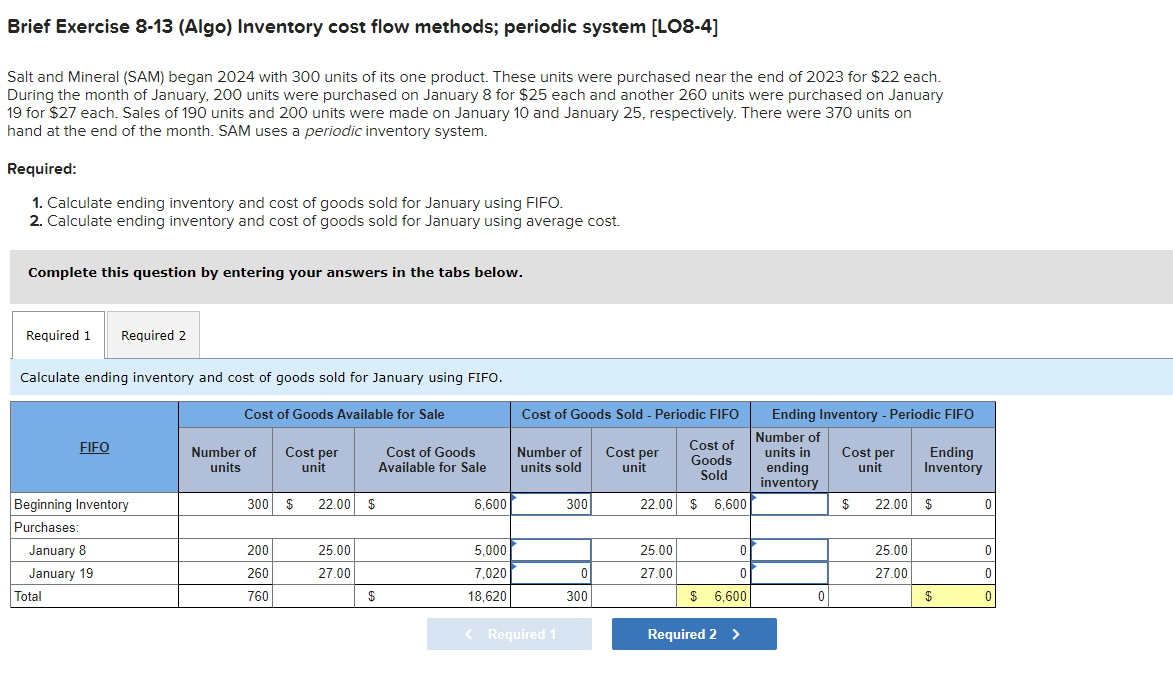Click the Beginning Inventory ending inventory units input
This screenshot has width=1173, height=673.
[789, 504]
